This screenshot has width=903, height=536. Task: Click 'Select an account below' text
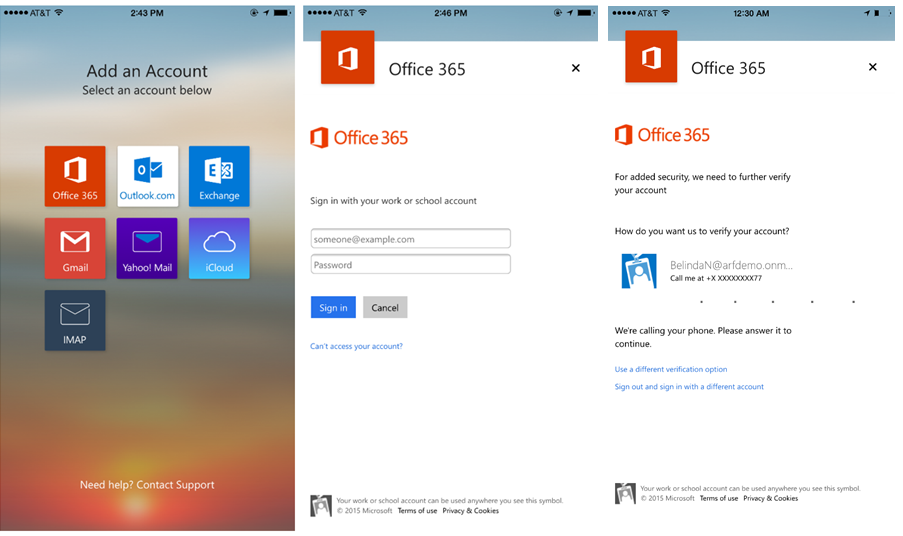(147, 90)
